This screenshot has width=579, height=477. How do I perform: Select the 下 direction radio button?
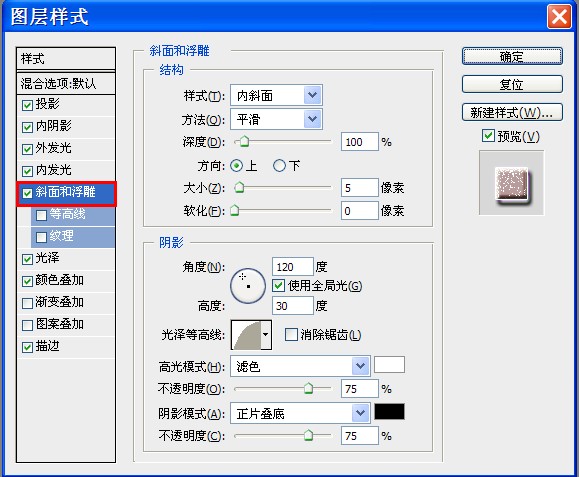pyautogui.click(x=279, y=166)
